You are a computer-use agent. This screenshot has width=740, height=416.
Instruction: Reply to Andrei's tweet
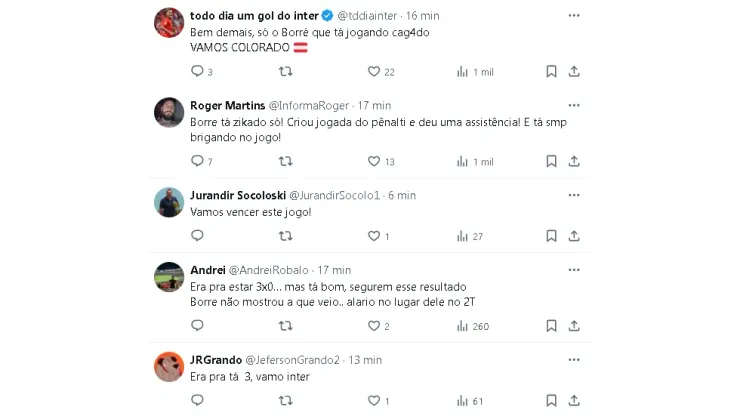pyautogui.click(x=197, y=326)
